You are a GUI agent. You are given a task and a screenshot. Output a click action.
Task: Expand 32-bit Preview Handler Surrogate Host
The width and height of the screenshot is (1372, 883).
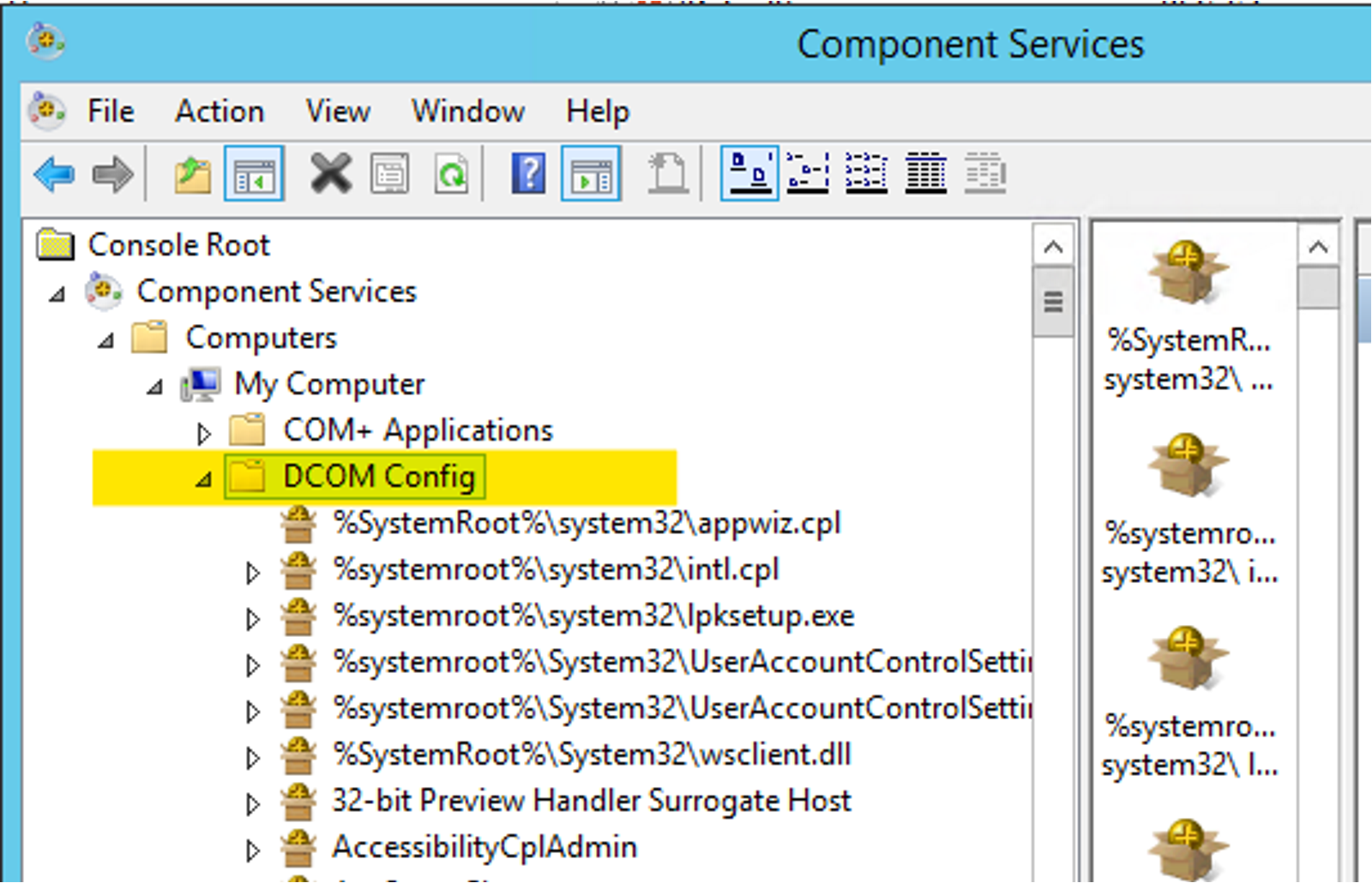pyautogui.click(x=252, y=803)
